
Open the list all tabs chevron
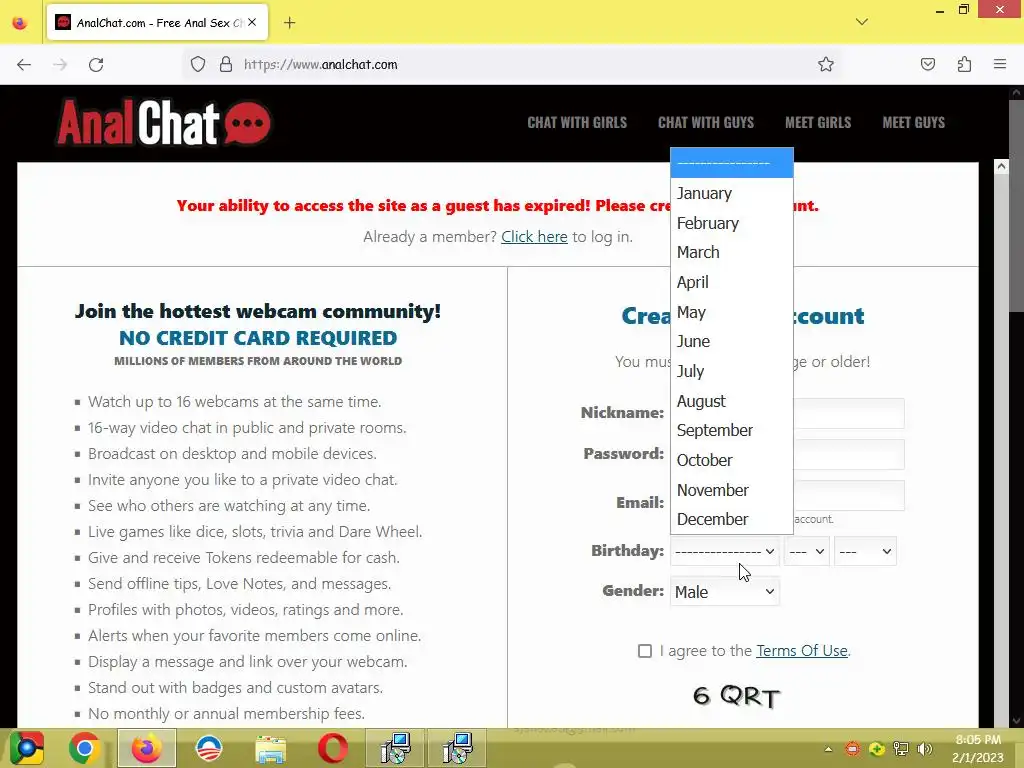tap(862, 22)
